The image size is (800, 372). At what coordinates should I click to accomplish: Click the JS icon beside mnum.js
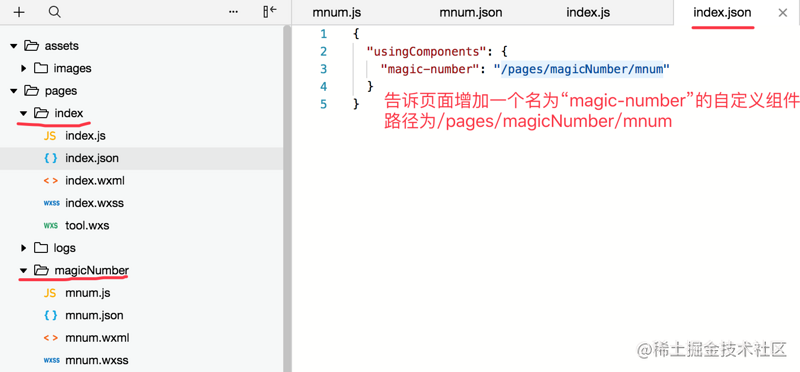tap(50, 293)
